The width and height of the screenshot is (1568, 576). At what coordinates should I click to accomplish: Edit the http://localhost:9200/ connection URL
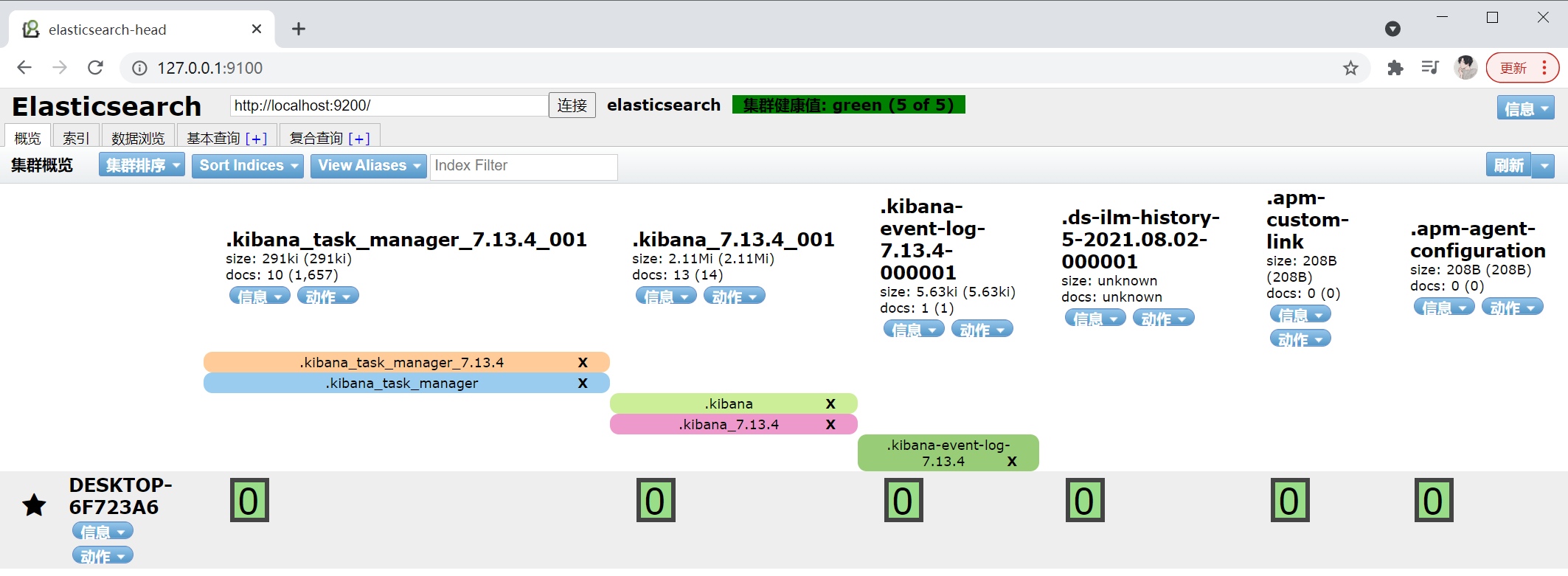coord(389,105)
